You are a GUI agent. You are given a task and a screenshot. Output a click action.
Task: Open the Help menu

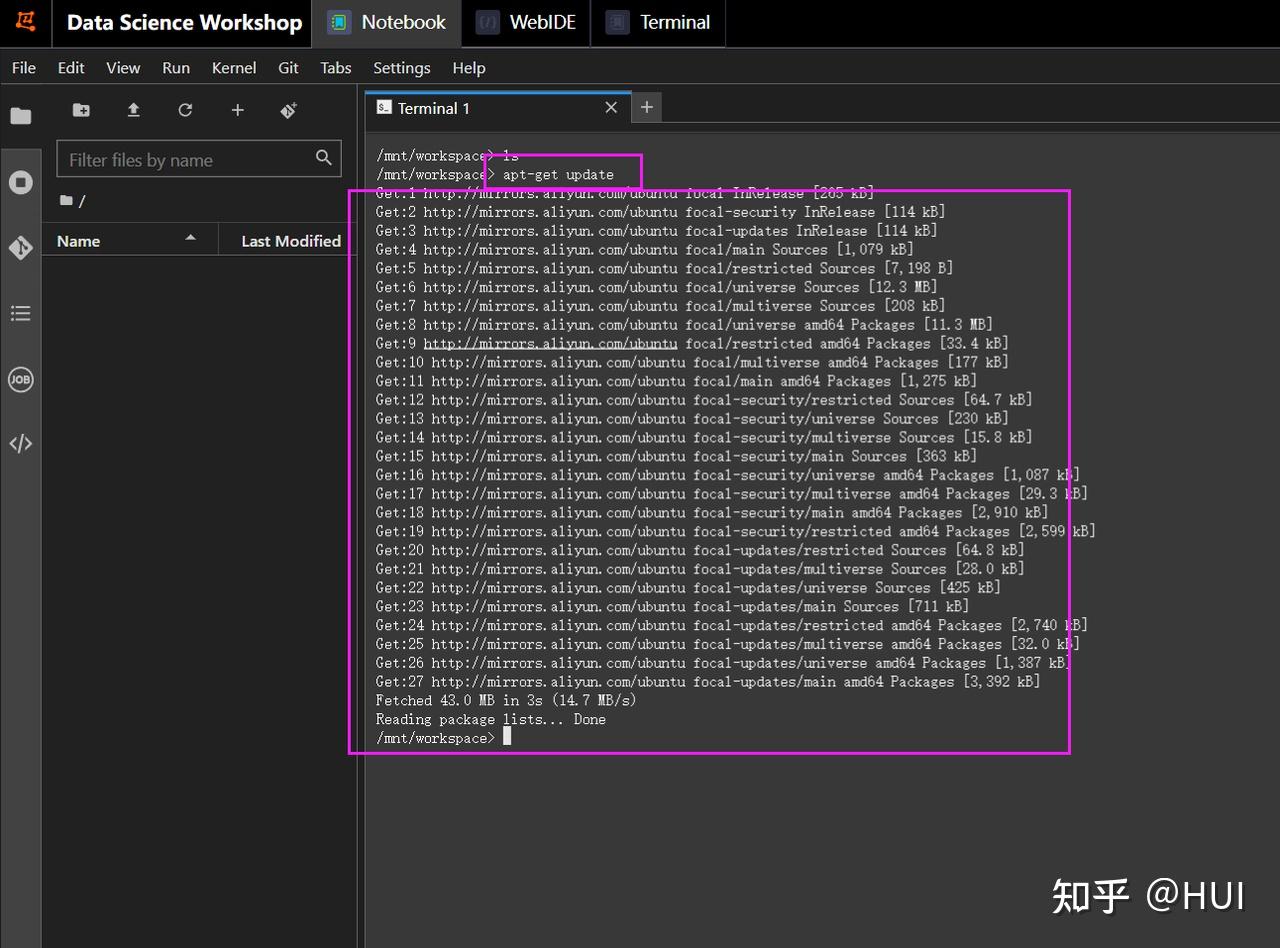(x=469, y=68)
